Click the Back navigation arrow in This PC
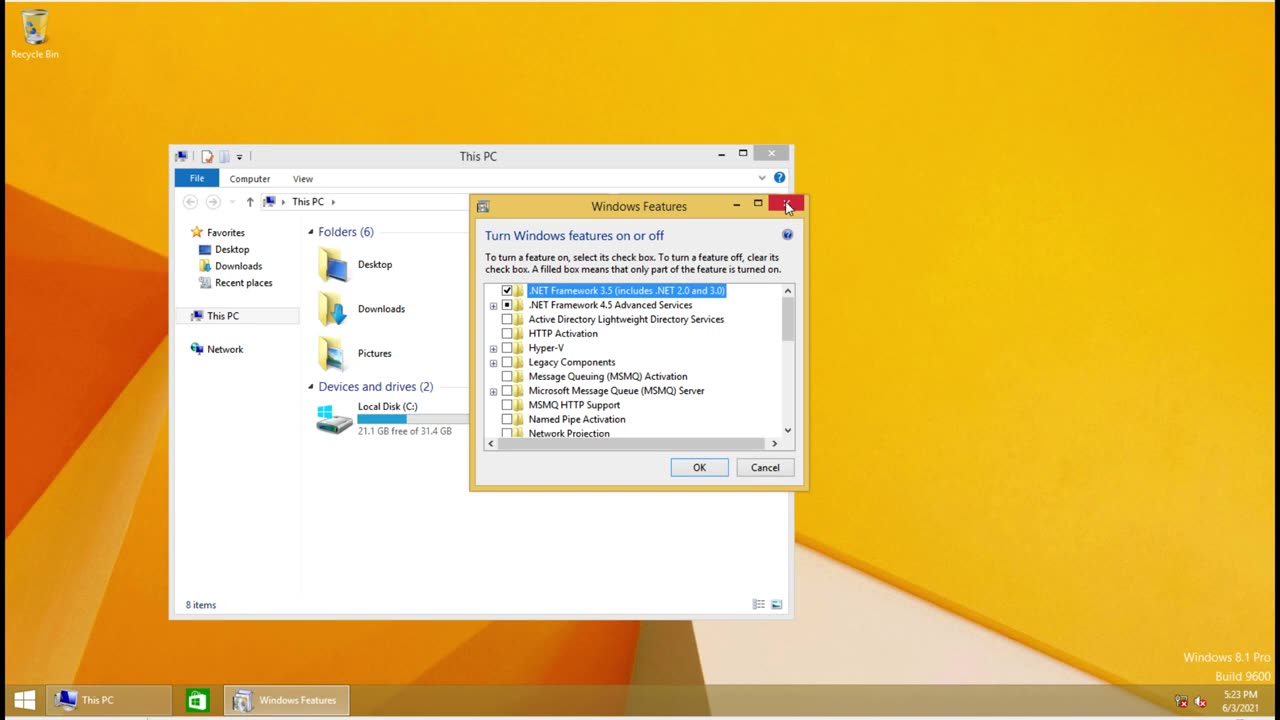Image resolution: width=1280 pixels, height=720 pixels. [x=190, y=202]
